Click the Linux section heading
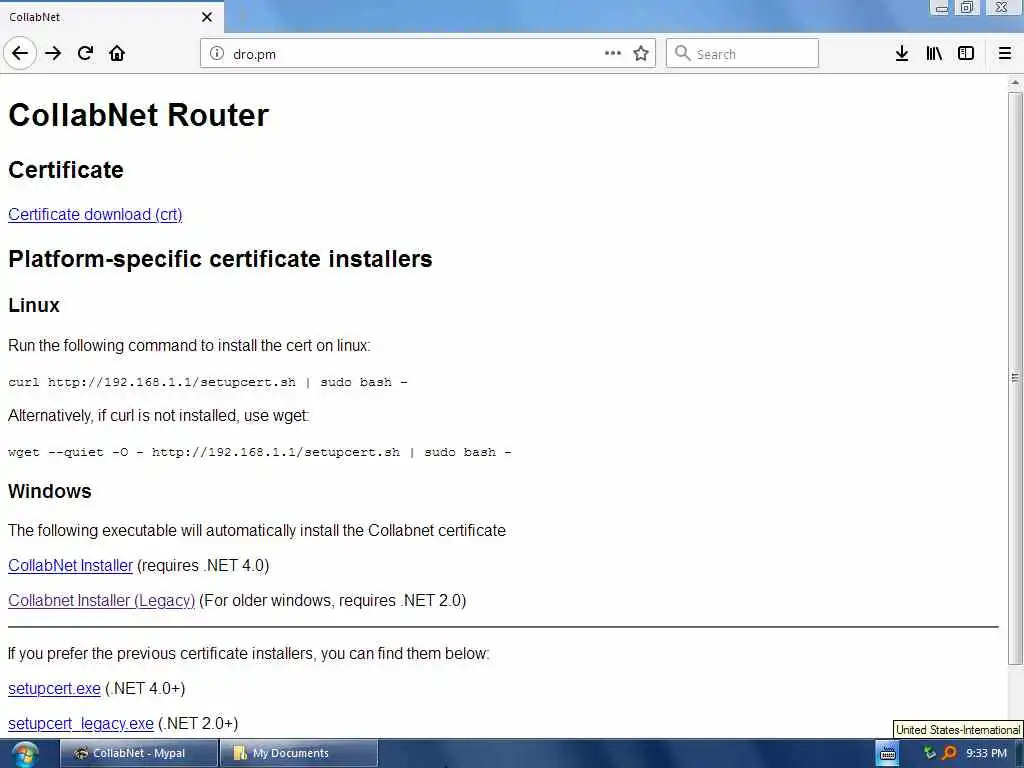This screenshot has width=1024, height=768. (x=34, y=306)
